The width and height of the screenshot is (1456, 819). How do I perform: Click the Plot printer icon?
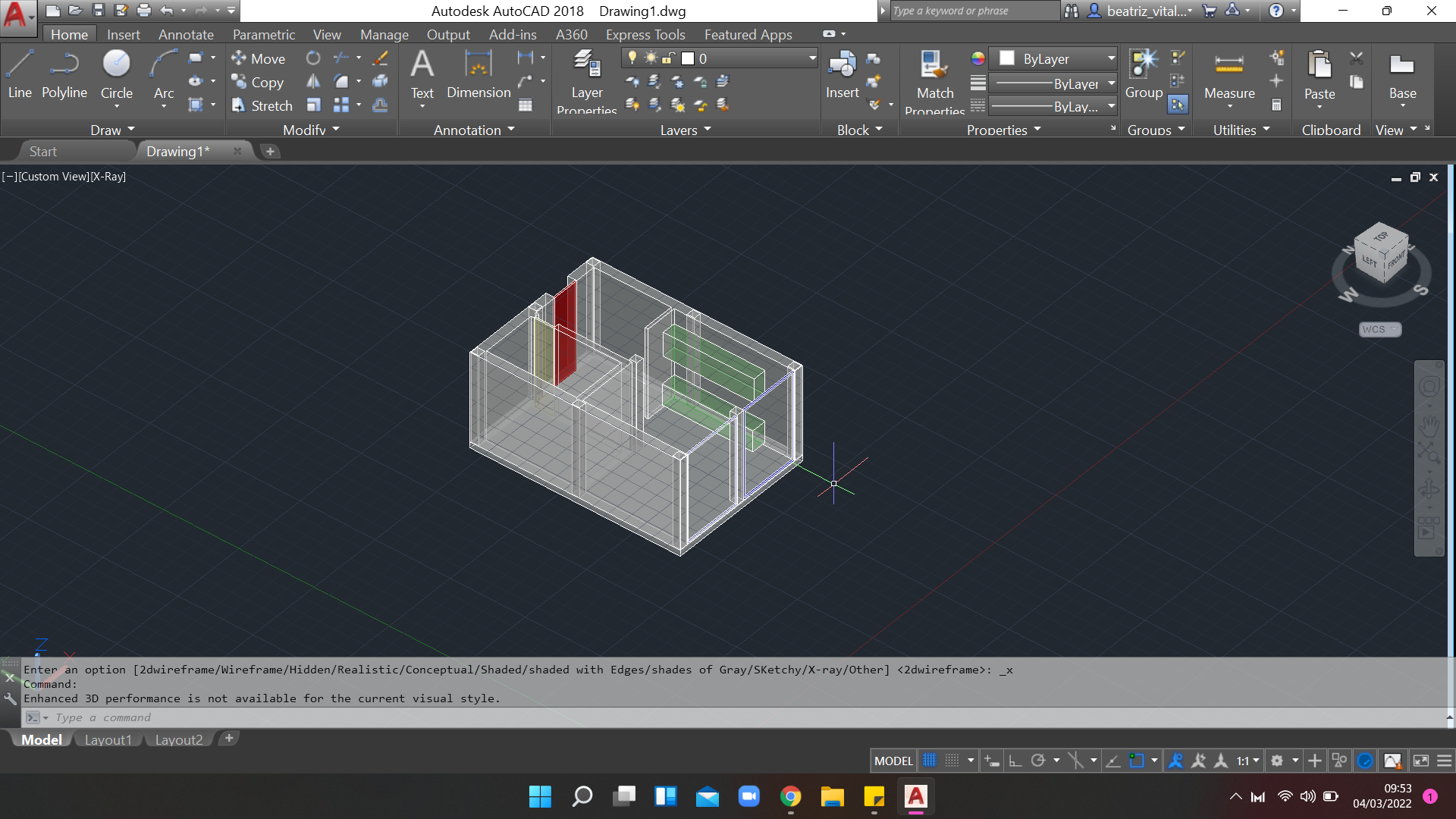143,11
